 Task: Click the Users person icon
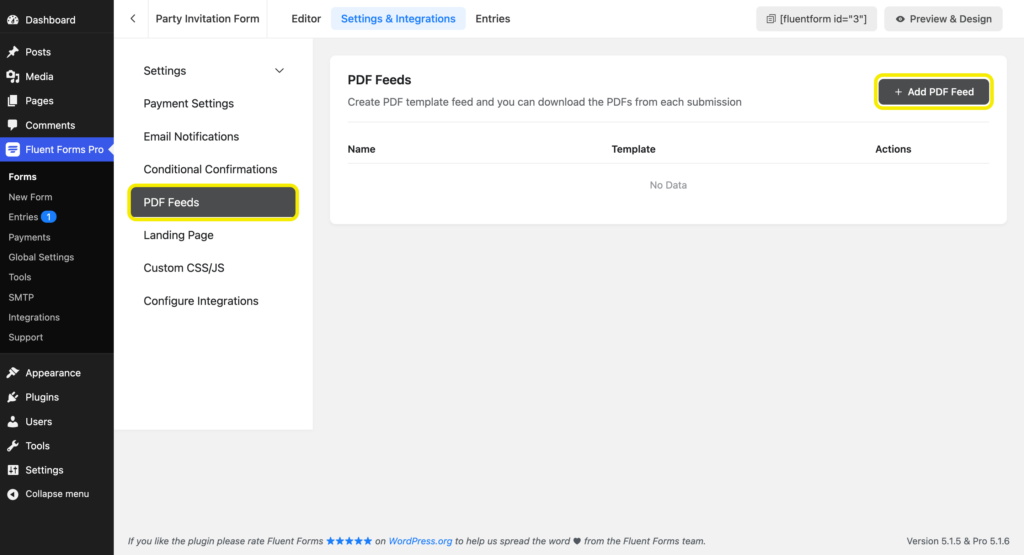coord(12,422)
